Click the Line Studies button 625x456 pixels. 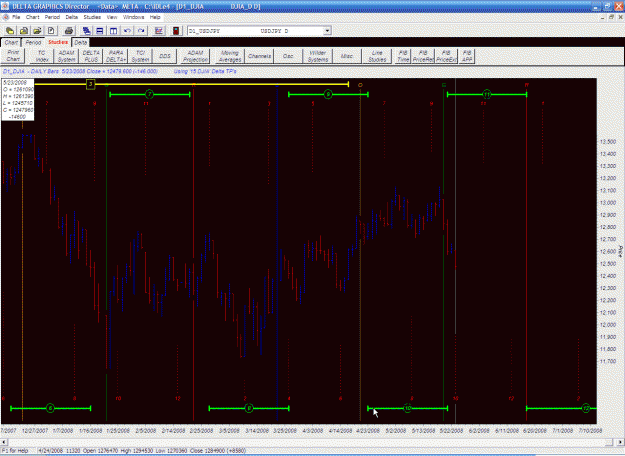(377, 56)
